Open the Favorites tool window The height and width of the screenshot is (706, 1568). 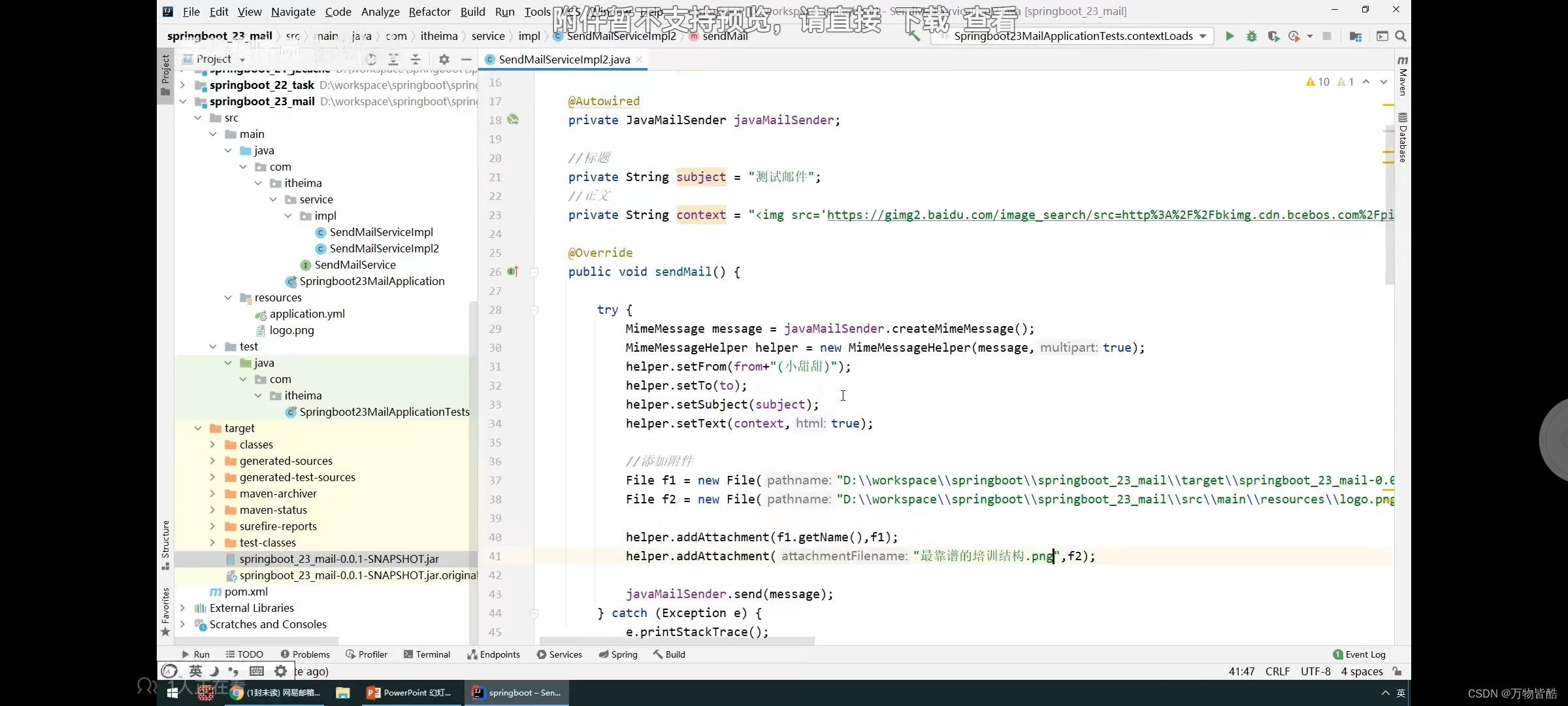click(x=165, y=611)
